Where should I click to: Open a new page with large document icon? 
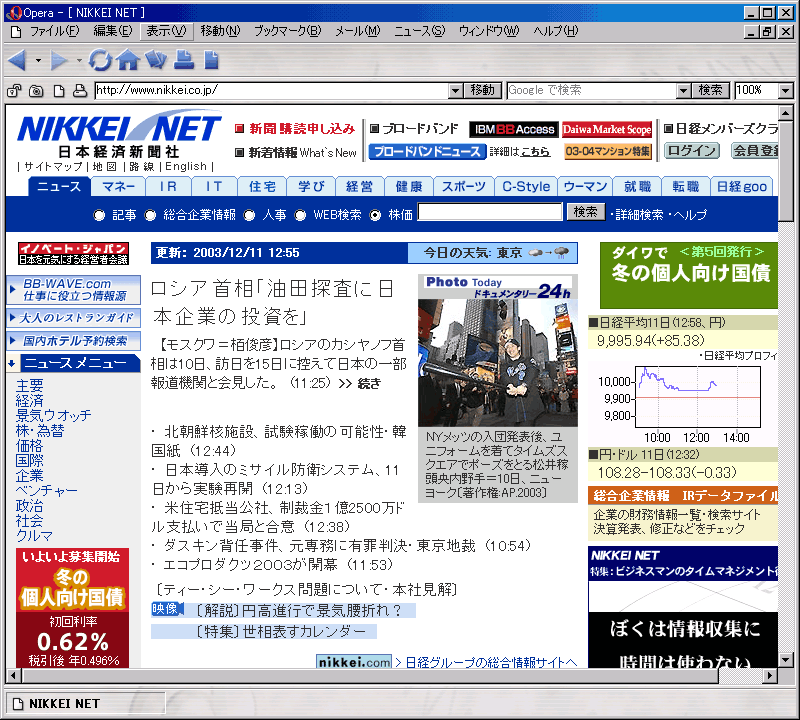(211, 60)
